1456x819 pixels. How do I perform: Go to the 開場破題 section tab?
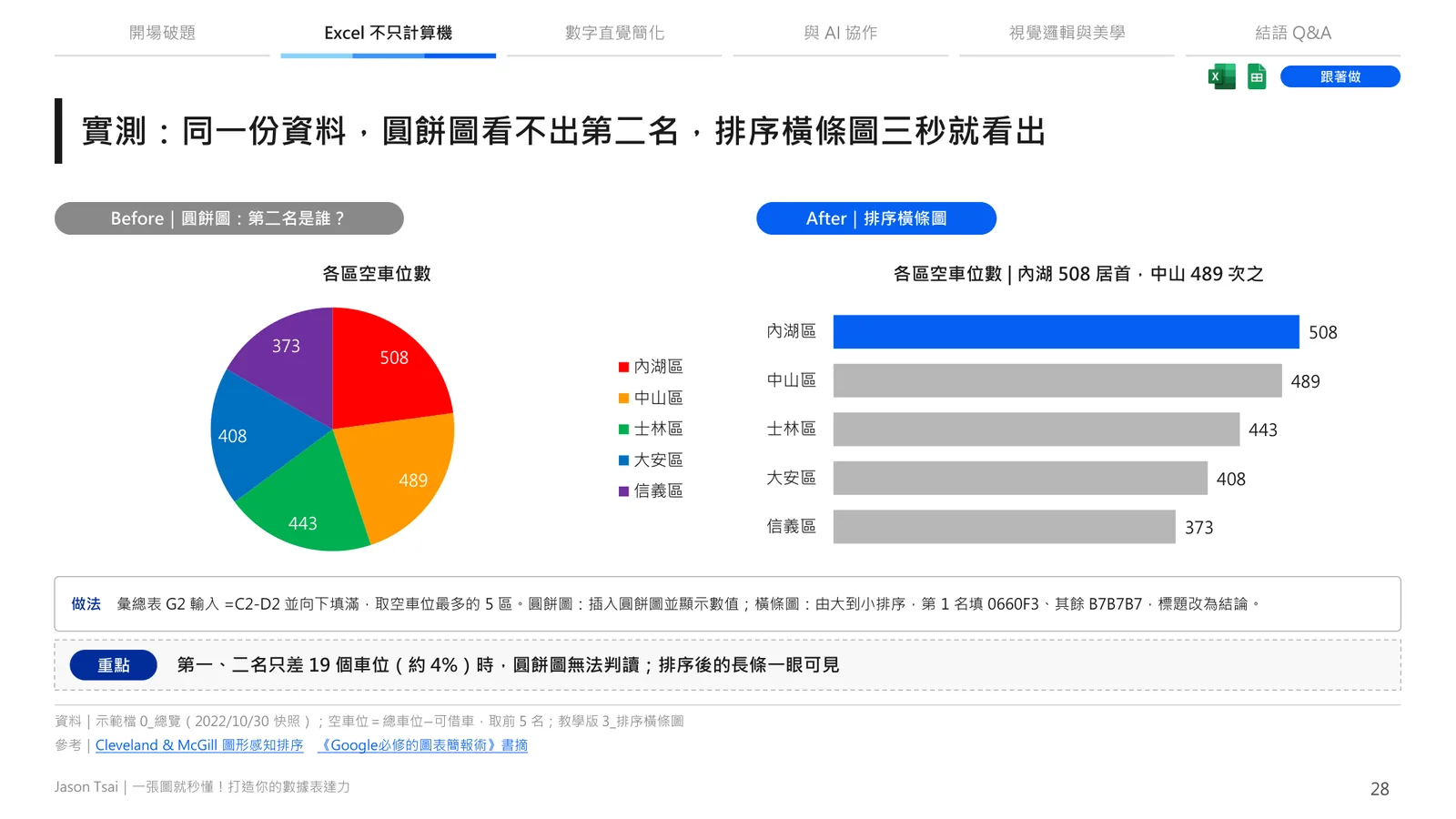click(162, 33)
